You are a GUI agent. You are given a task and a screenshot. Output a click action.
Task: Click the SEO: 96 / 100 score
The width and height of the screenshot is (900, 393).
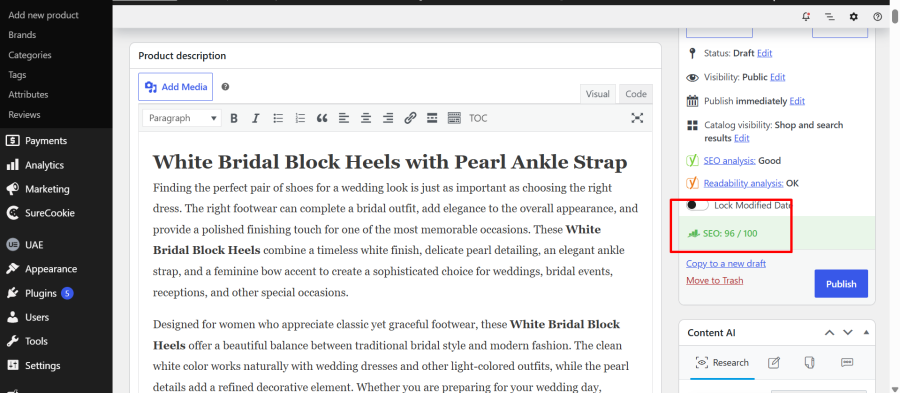(730, 234)
